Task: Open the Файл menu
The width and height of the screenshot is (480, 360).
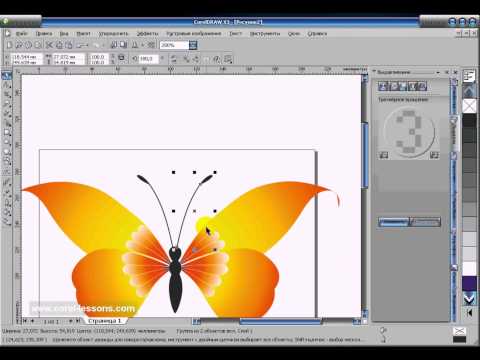Action: pos(21,34)
